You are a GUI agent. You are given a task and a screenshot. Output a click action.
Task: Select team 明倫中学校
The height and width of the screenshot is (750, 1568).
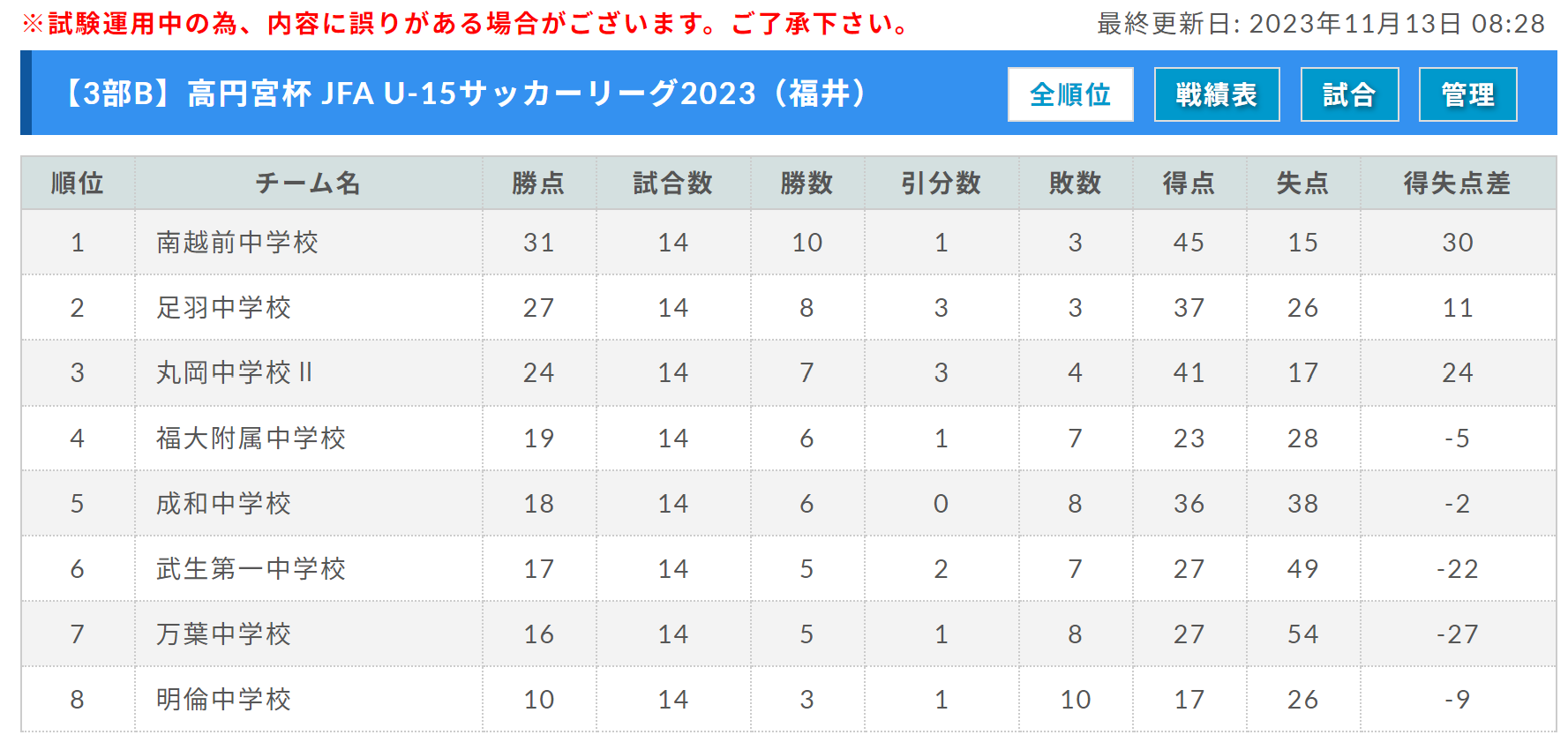(x=223, y=700)
